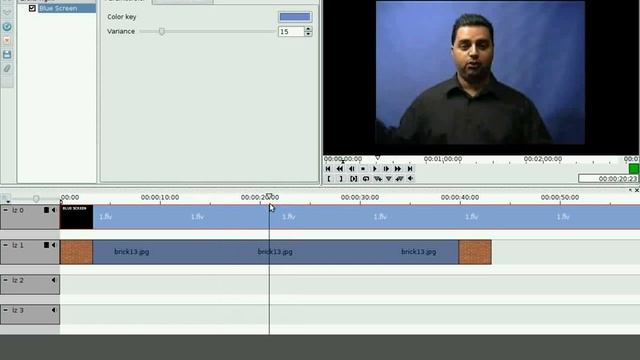Click the Variance value field showing 15
The image size is (640, 360).
click(x=291, y=31)
